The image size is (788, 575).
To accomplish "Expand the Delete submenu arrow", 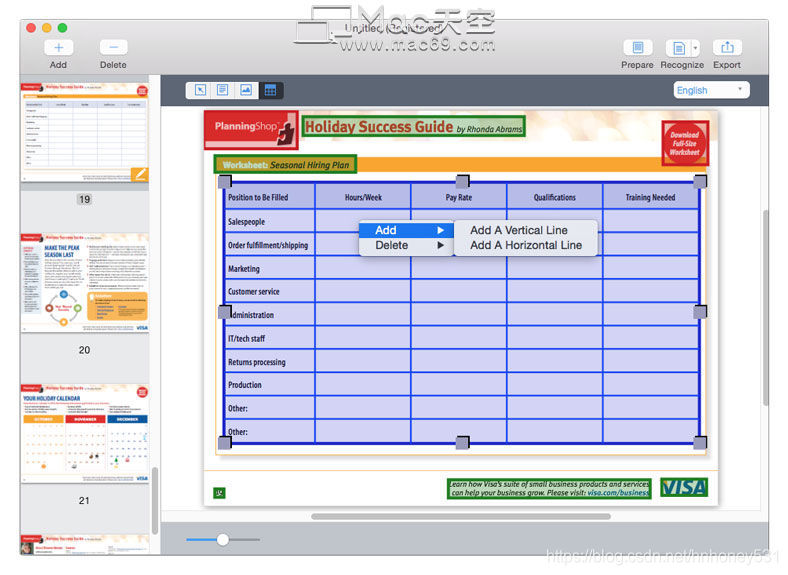I will point(441,245).
